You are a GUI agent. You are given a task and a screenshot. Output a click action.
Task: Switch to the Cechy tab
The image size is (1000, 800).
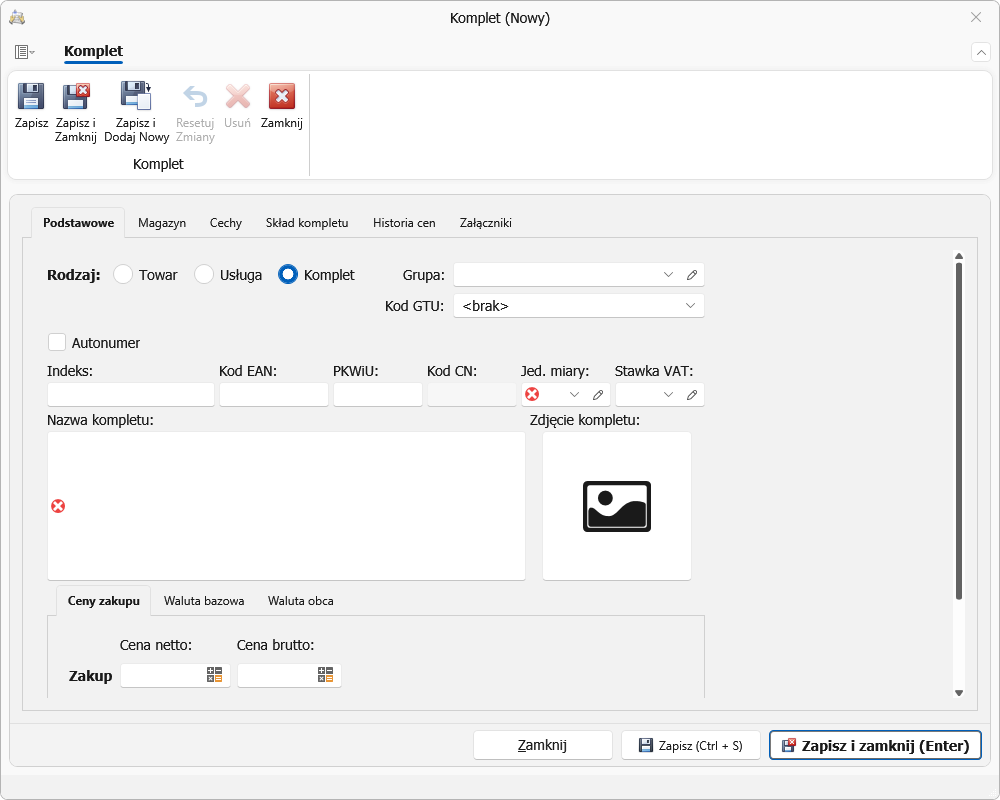[x=226, y=223]
